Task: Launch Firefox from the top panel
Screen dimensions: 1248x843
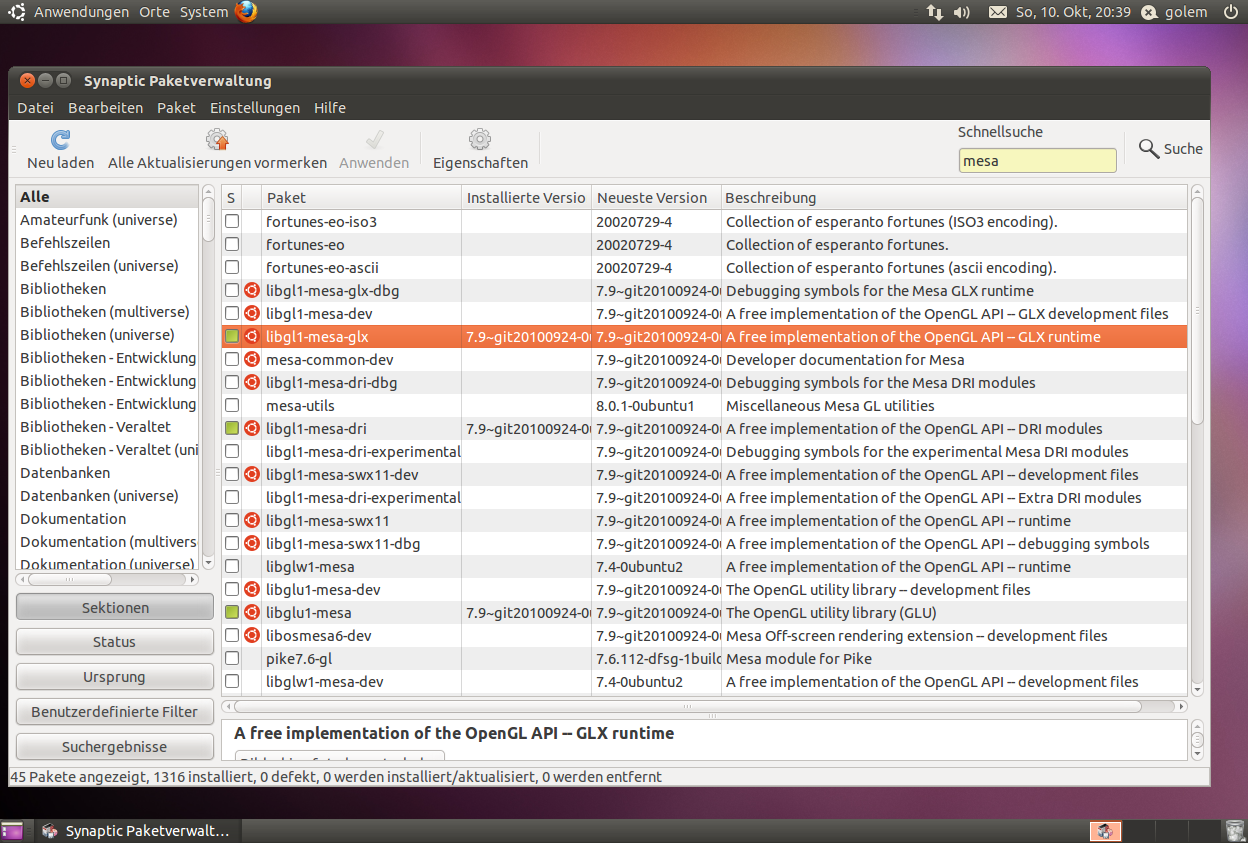Action: (x=246, y=12)
